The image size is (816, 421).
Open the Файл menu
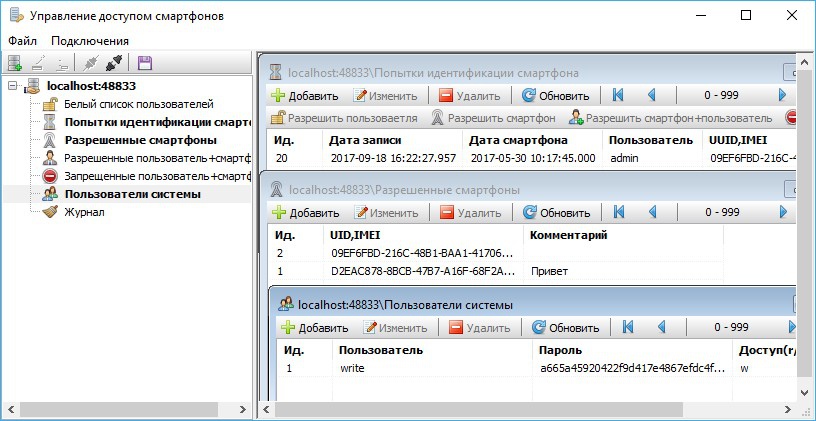pyautogui.click(x=22, y=41)
